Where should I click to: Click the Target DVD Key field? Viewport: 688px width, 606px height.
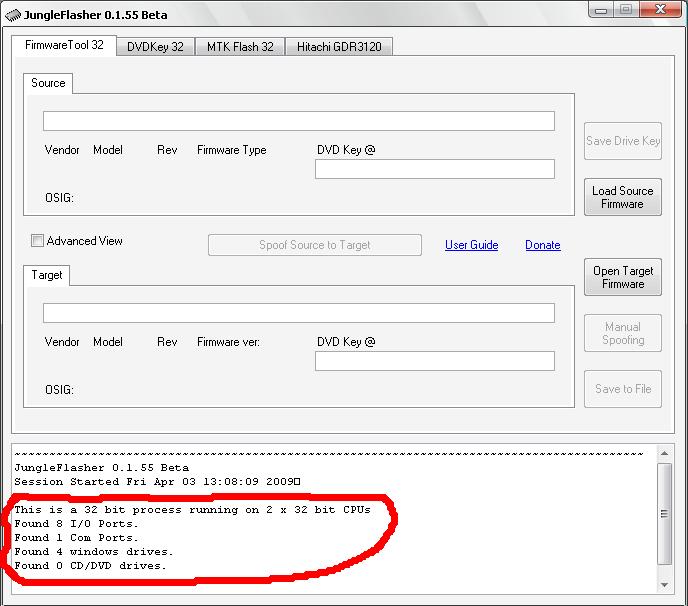coord(435,361)
